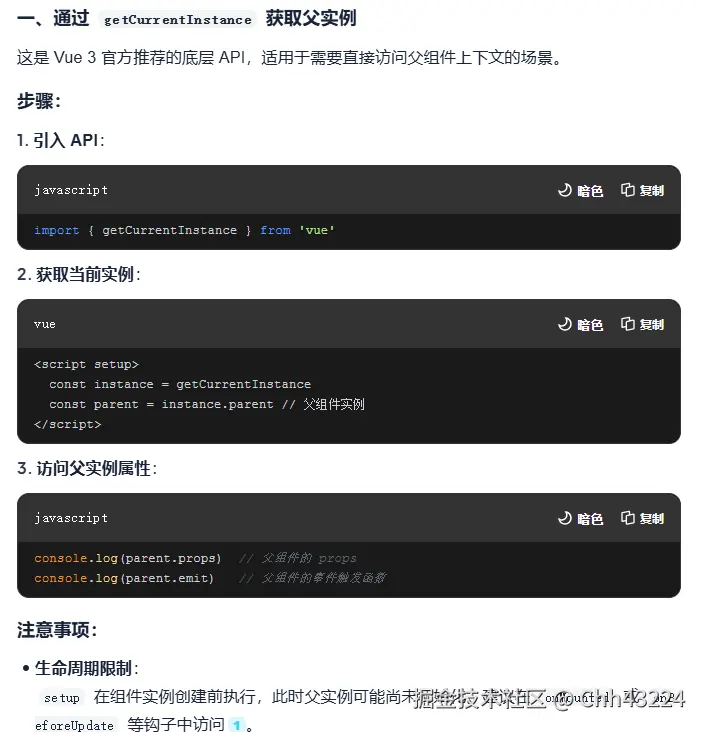
Task: Toggle dark theme on the vue code block
Action: point(580,324)
